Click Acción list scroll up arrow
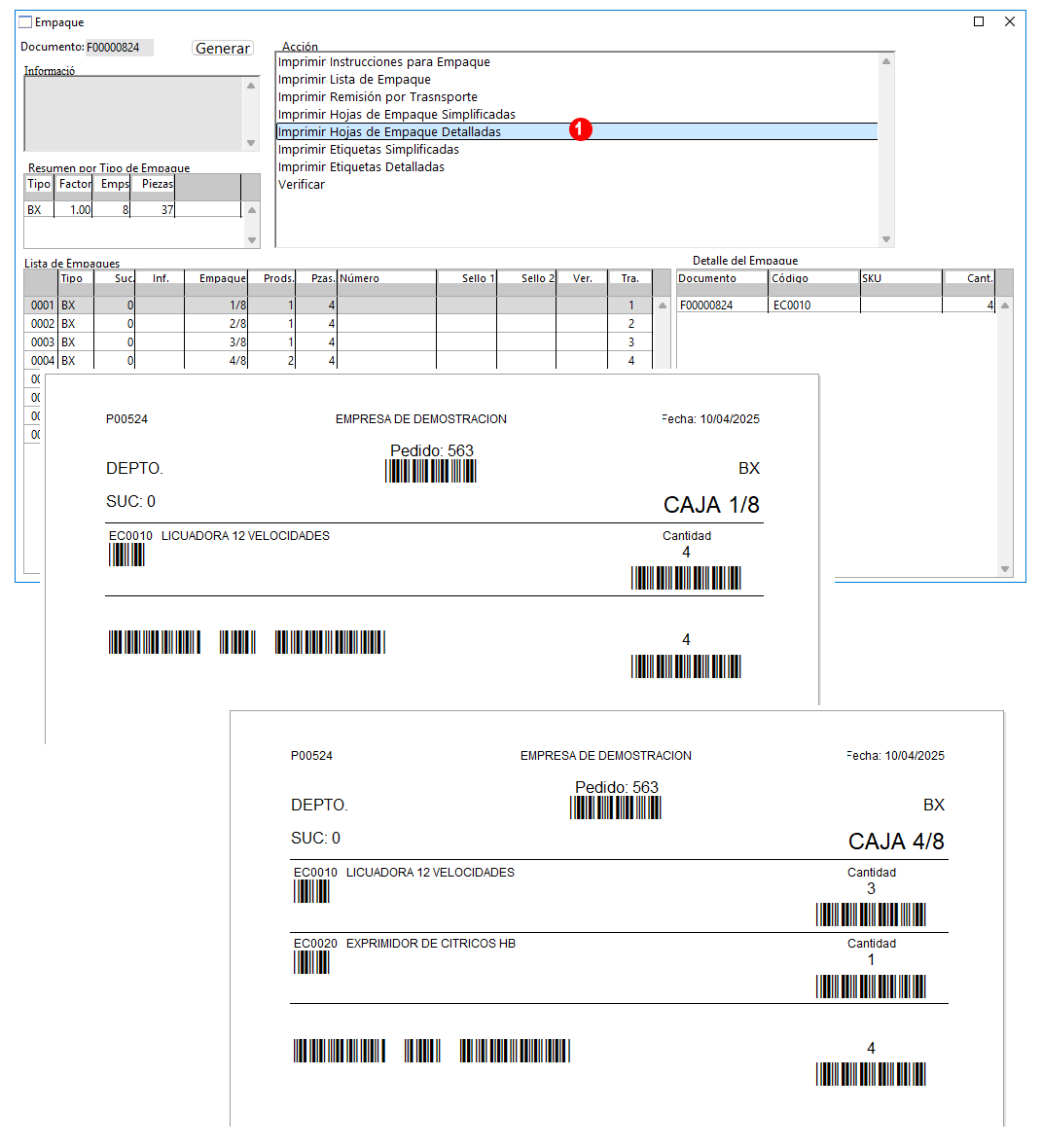This screenshot has width=1042, height=1148. pos(886,61)
